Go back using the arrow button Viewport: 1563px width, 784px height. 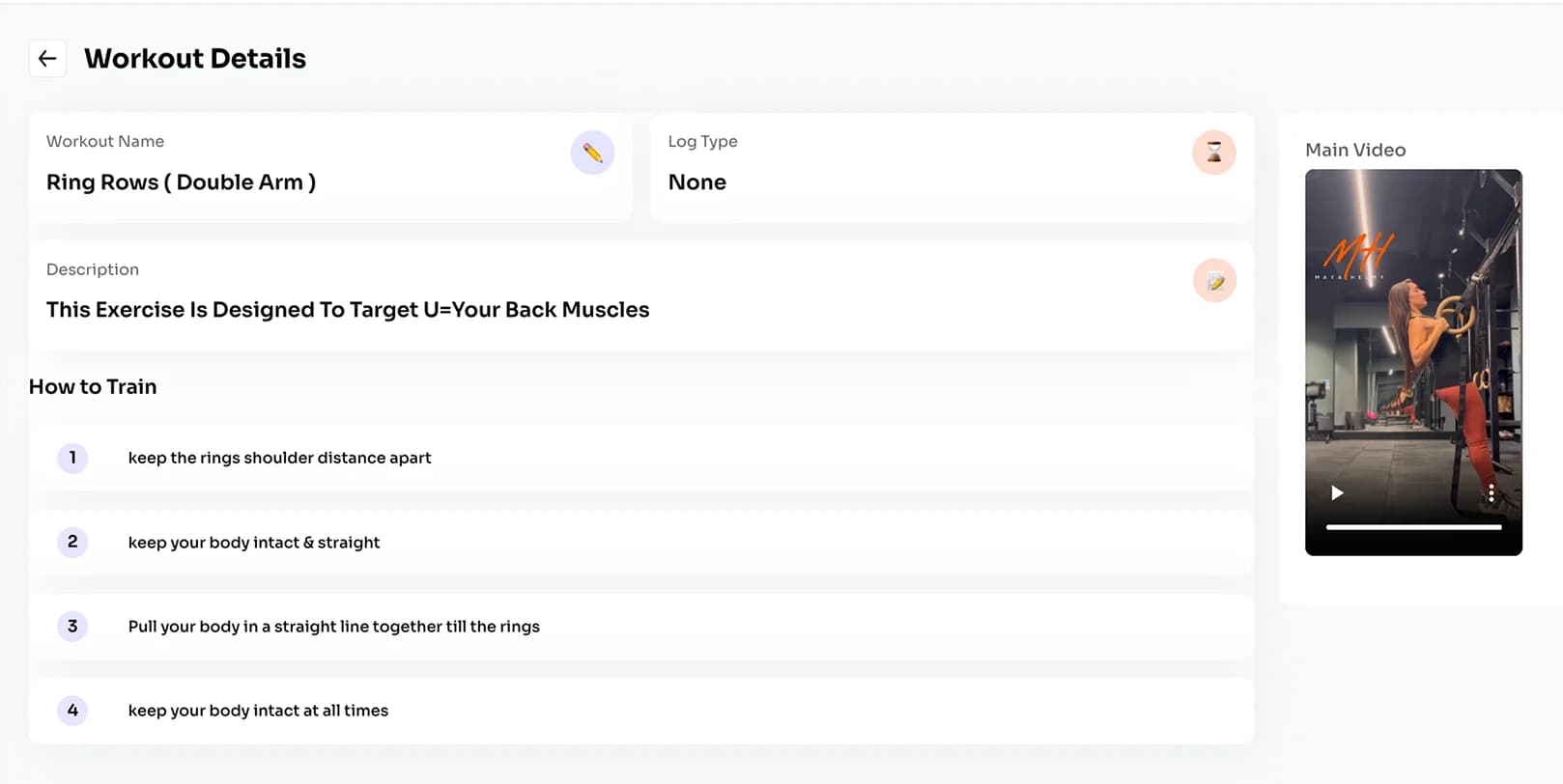click(x=47, y=59)
